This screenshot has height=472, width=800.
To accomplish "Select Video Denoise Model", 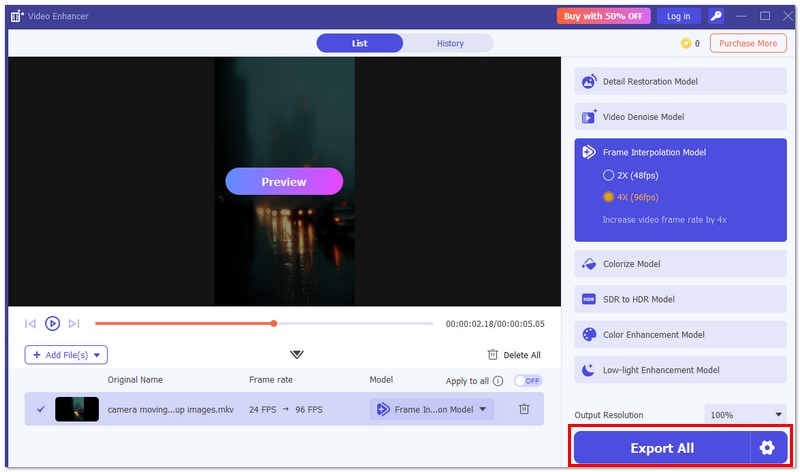I will (x=680, y=117).
